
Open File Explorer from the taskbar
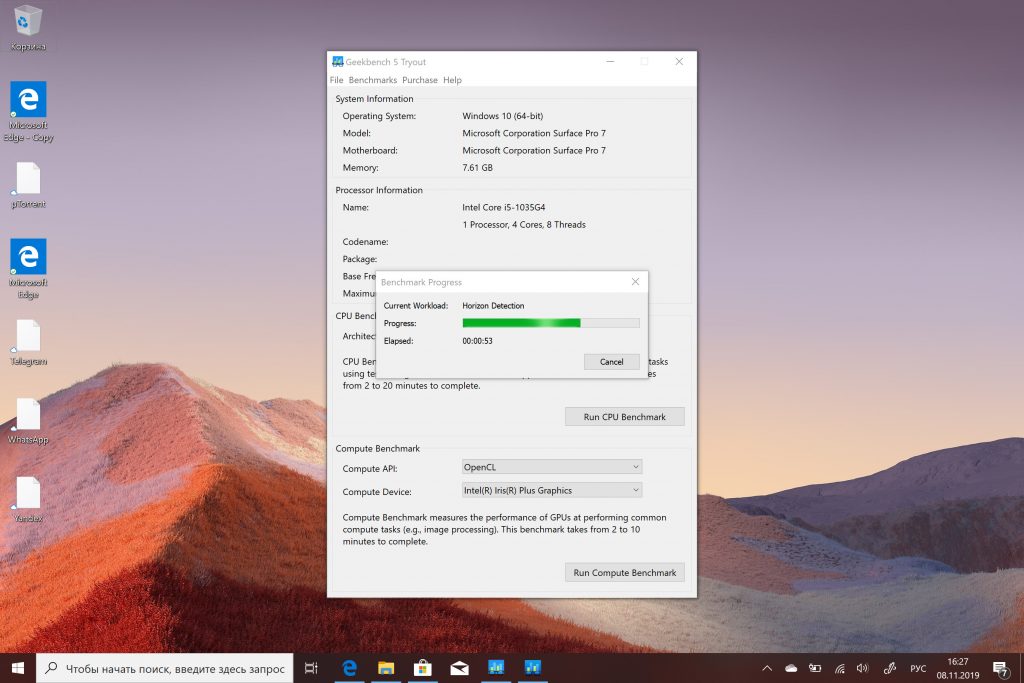pyautogui.click(x=386, y=667)
